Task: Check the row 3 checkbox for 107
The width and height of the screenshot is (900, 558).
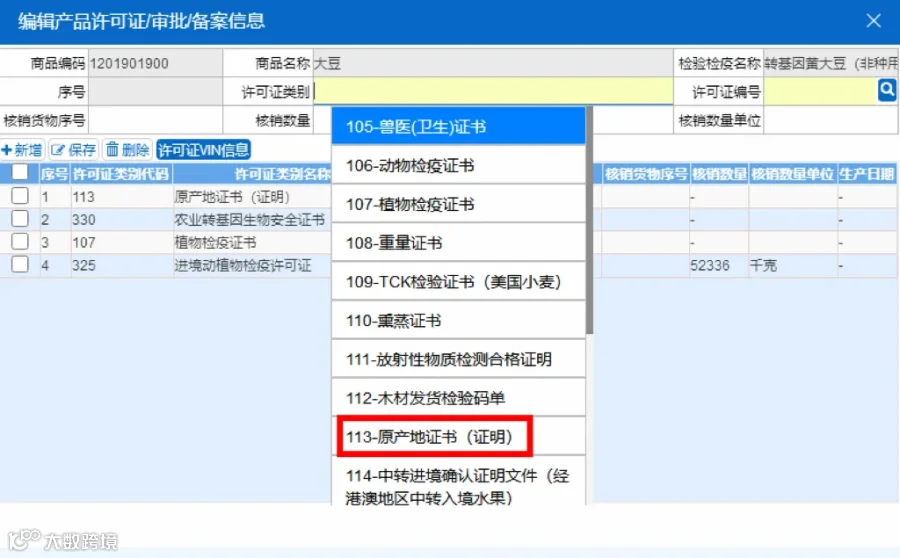Action: coord(20,242)
